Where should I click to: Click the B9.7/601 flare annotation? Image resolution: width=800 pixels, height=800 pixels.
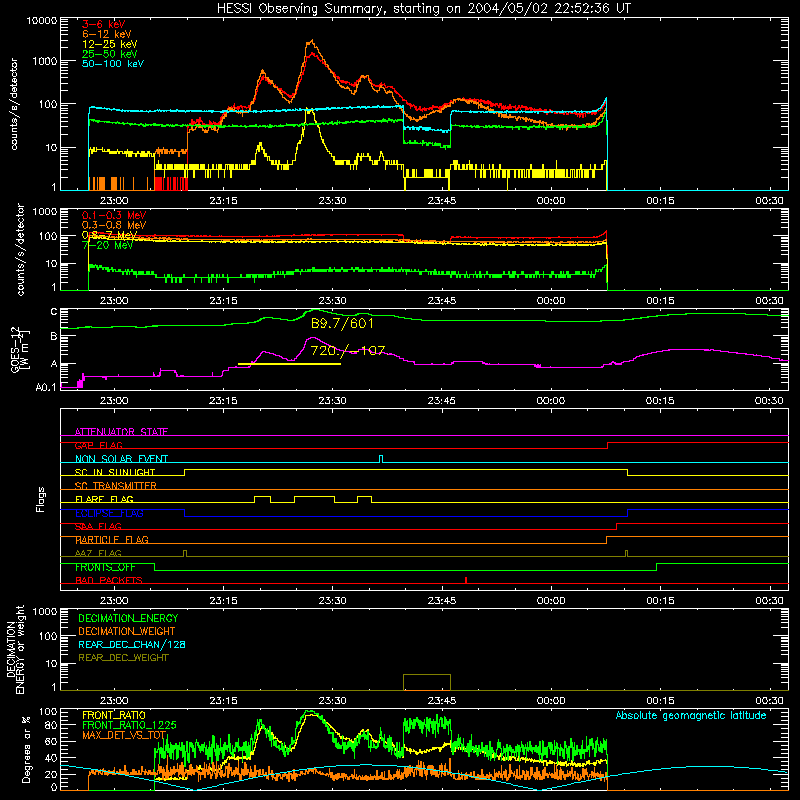[x=342, y=323]
